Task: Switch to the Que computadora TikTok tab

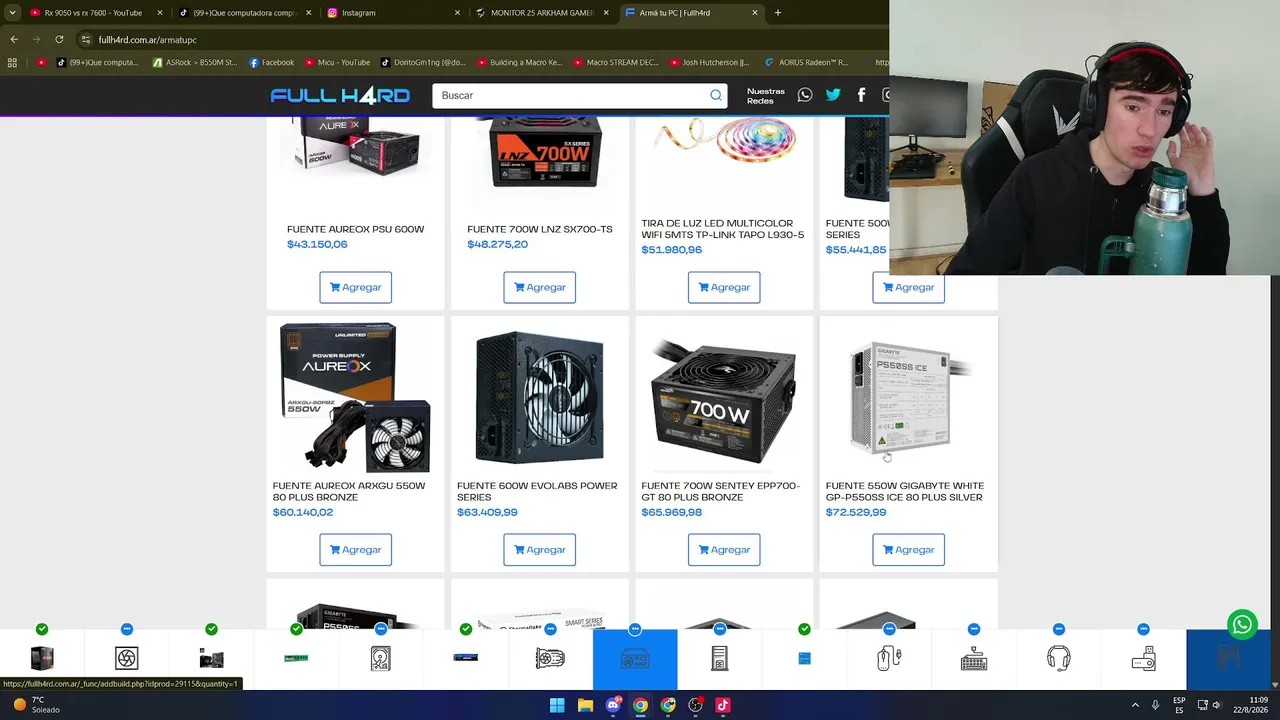Action: tap(243, 13)
